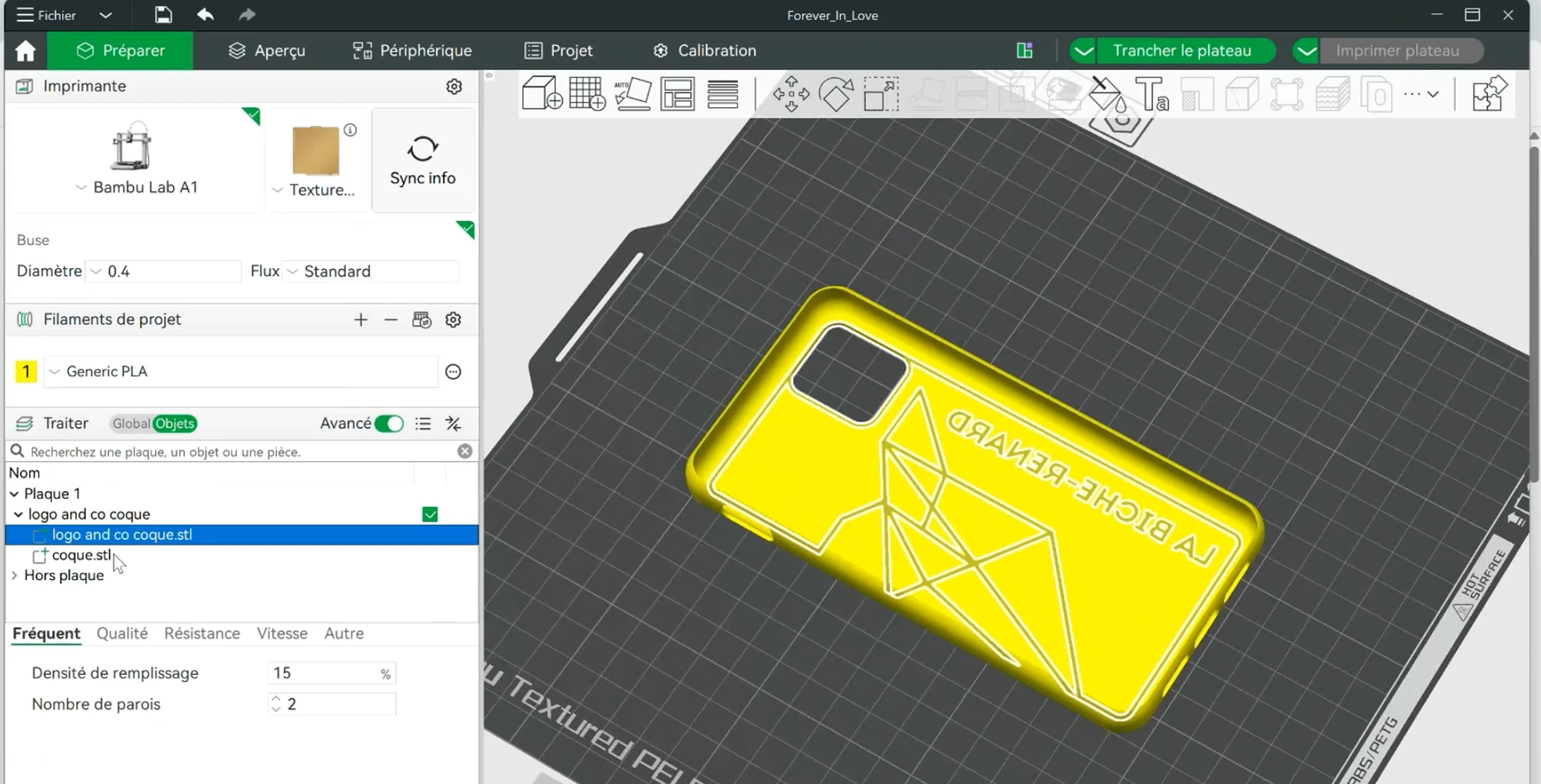
Task: Click the yellow filament 1 color swatch
Action: pyautogui.click(x=26, y=371)
